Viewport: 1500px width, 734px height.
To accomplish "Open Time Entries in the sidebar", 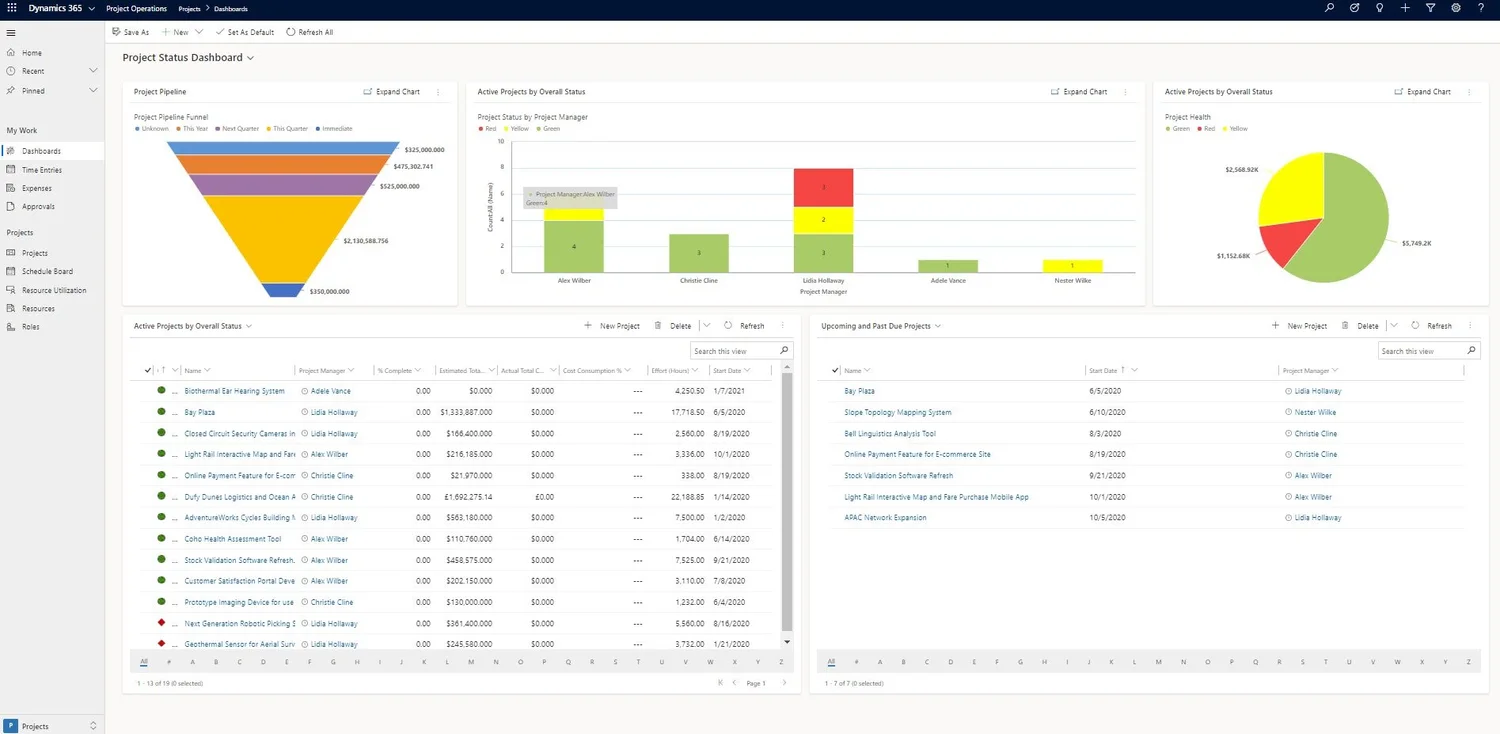I will pos(42,170).
